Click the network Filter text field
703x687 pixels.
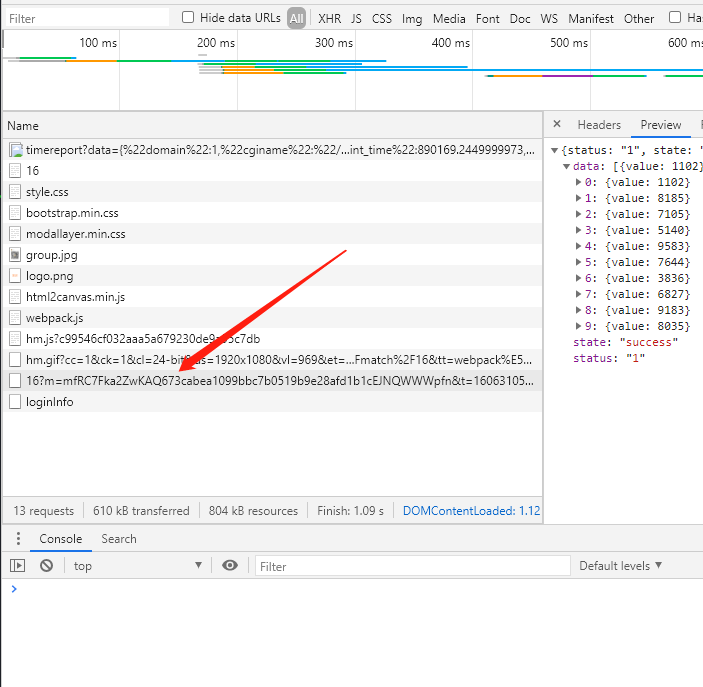click(87, 18)
